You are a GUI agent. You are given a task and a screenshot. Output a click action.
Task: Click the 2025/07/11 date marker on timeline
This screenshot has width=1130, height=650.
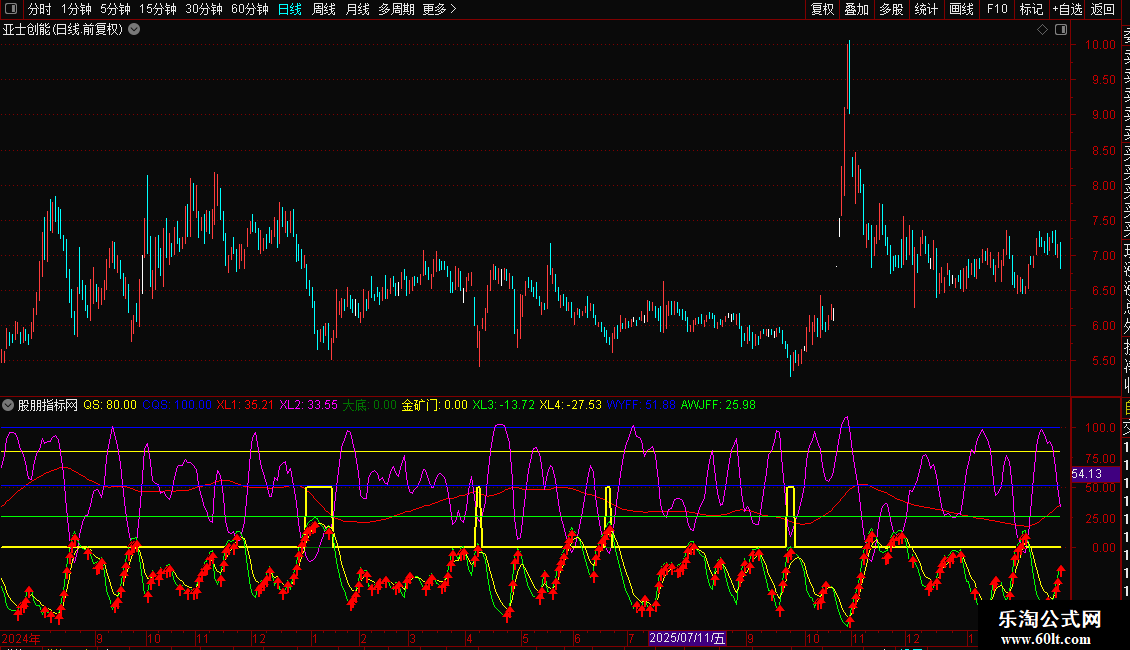click(x=687, y=638)
